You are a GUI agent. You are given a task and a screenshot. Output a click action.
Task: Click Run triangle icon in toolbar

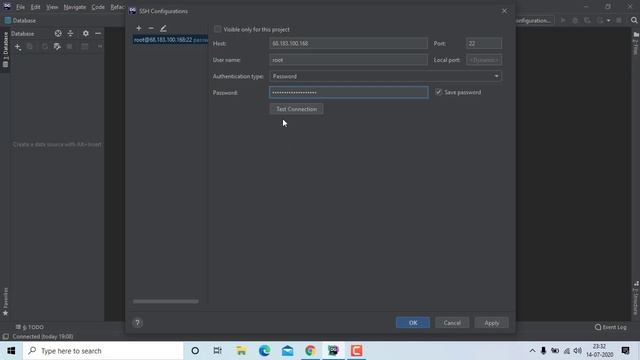tap(563, 20)
